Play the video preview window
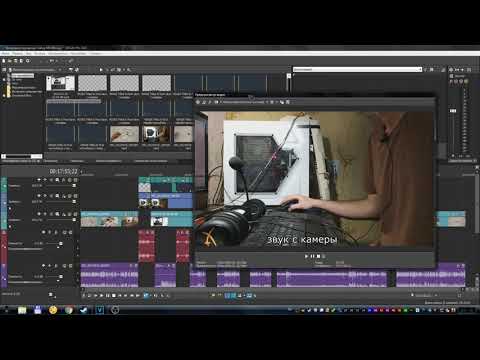The width and height of the screenshot is (480, 360). tap(306, 256)
